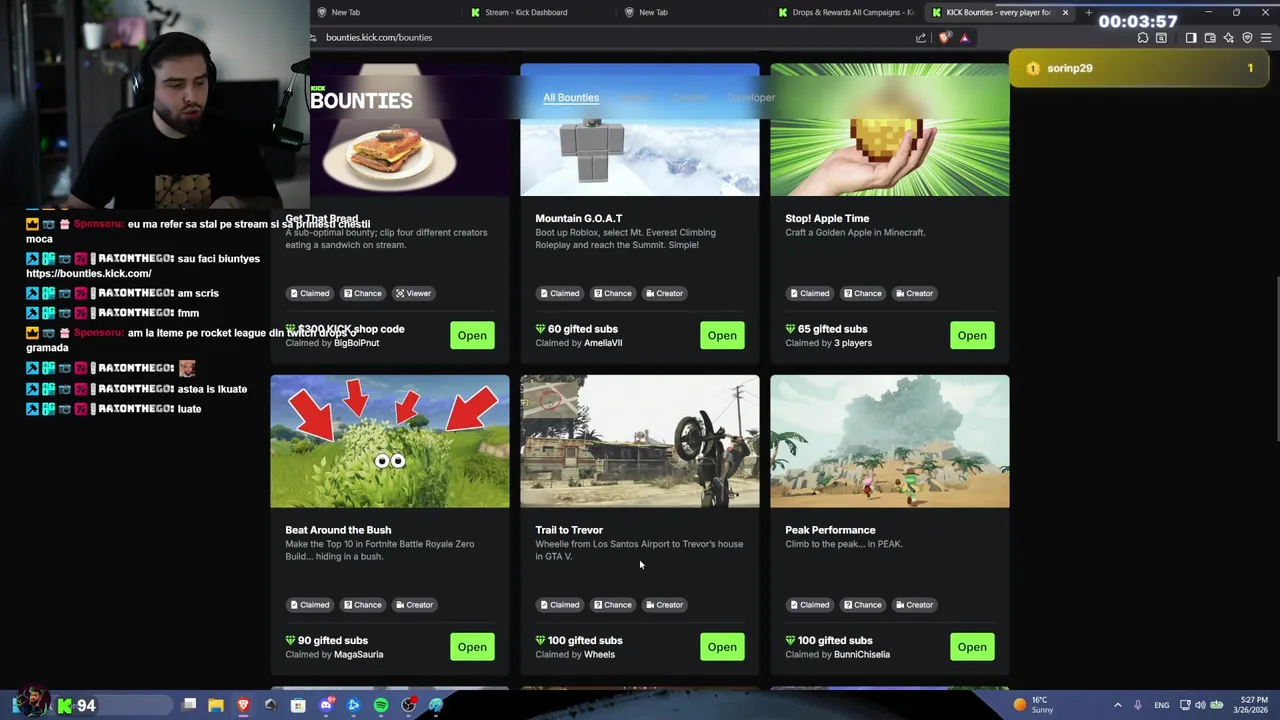Click the network icon in system tray

point(1185,705)
